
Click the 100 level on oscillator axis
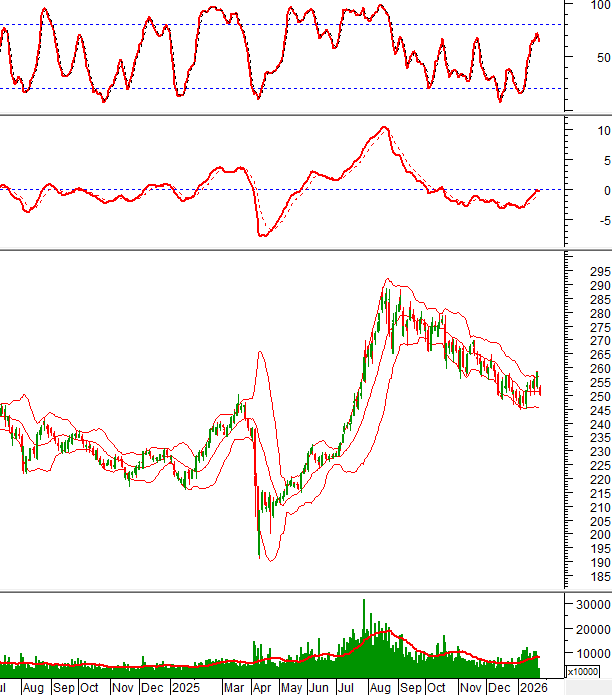point(598,6)
